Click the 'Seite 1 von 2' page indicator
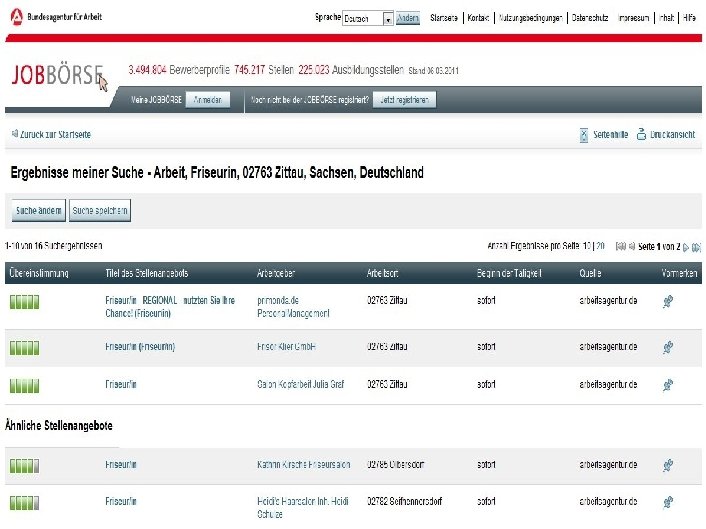The image size is (706, 529). pos(659,246)
